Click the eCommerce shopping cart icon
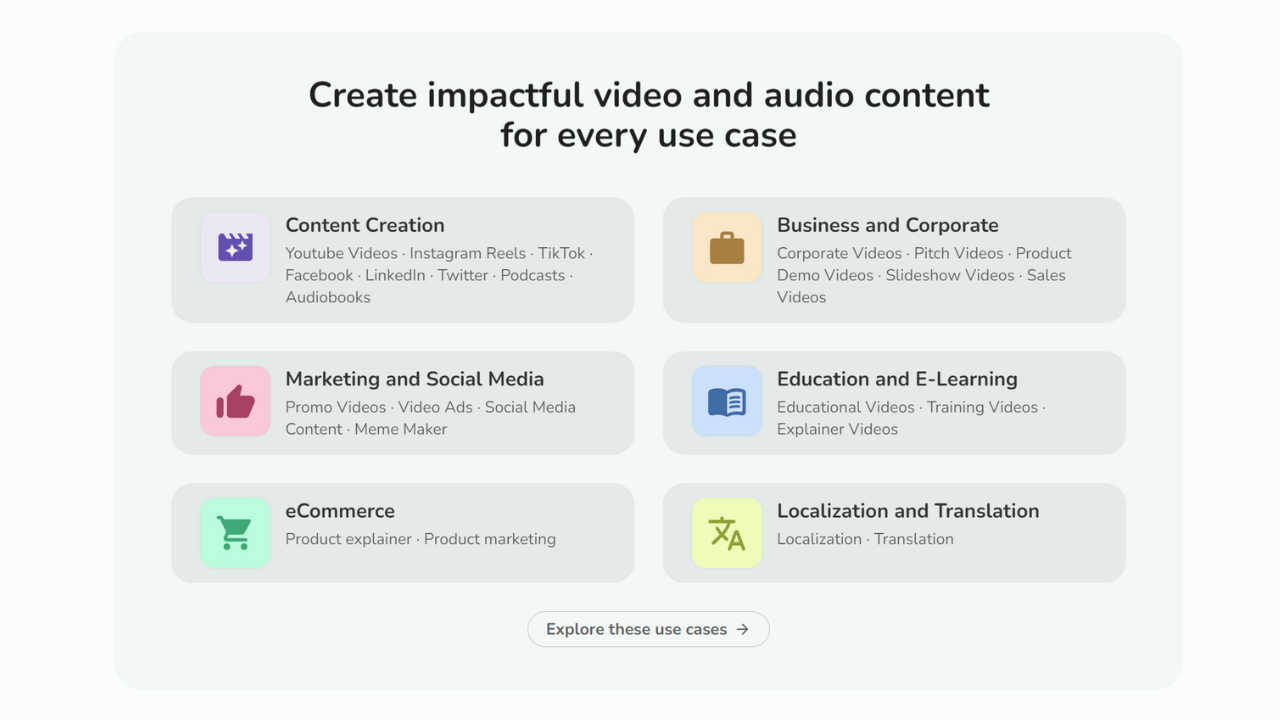The height and width of the screenshot is (720, 1280). (235, 533)
